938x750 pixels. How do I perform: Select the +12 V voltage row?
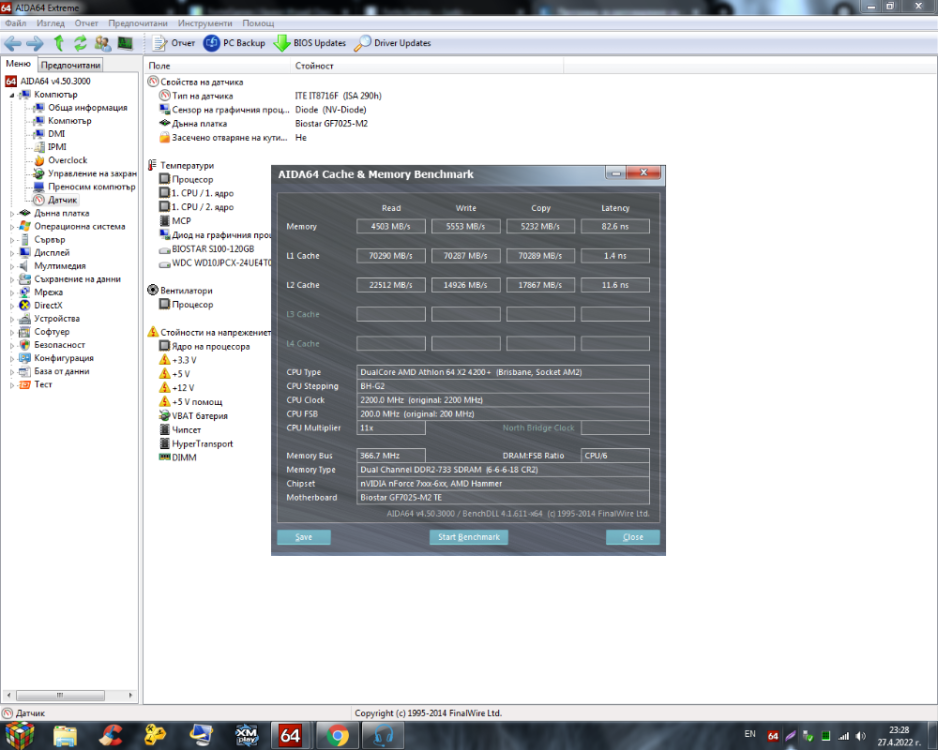182,388
